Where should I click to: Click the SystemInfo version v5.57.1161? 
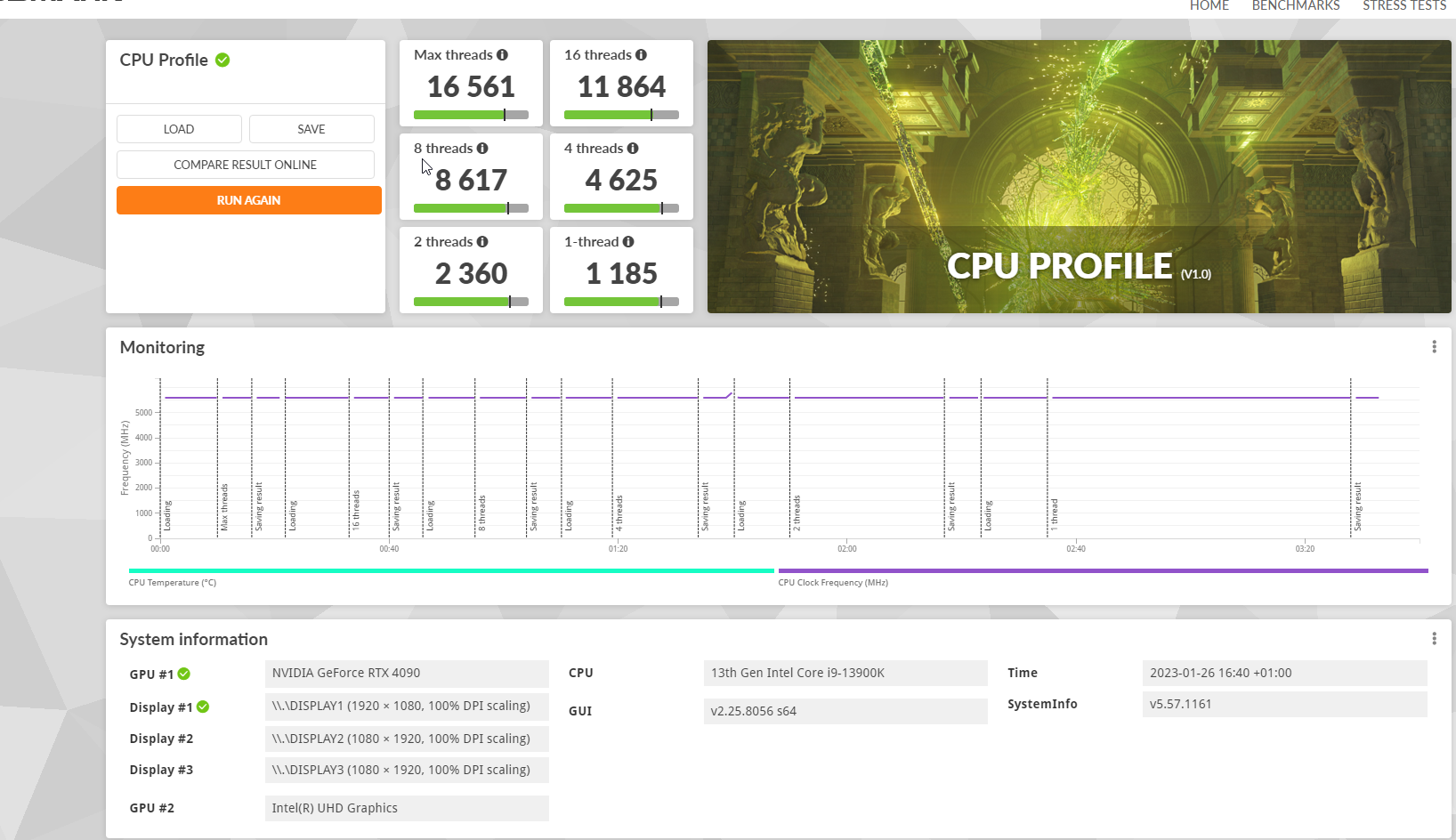tap(1284, 704)
